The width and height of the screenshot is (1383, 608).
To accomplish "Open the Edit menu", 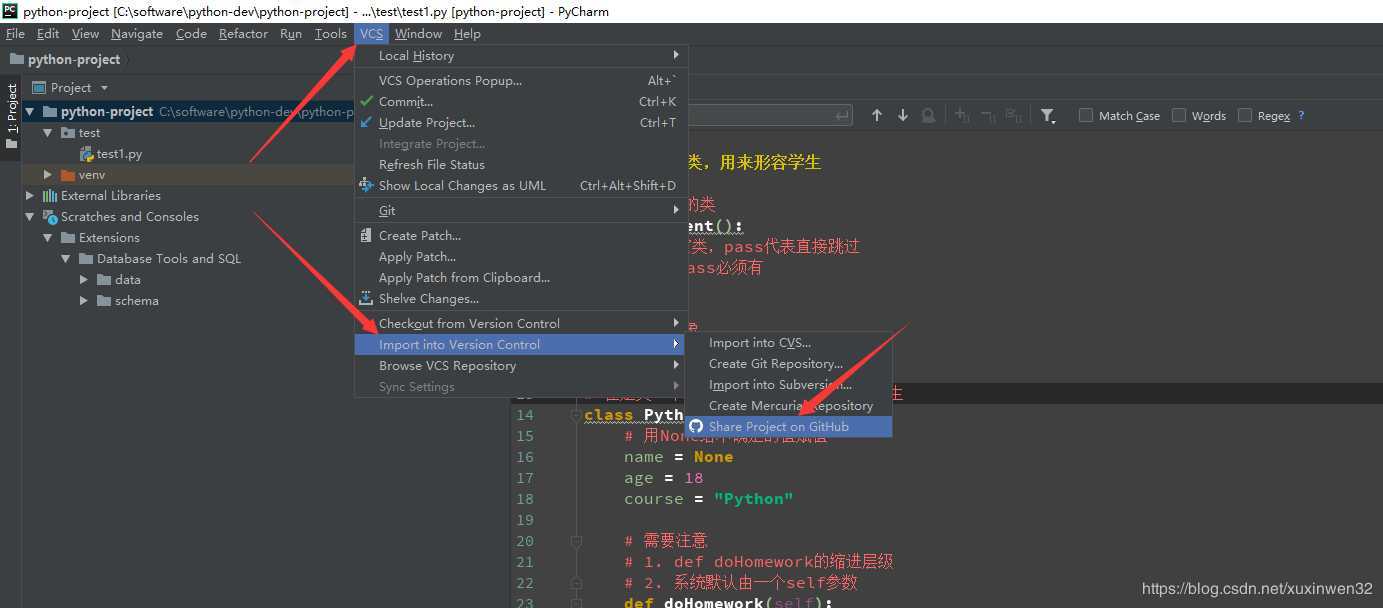I will point(48,34).
